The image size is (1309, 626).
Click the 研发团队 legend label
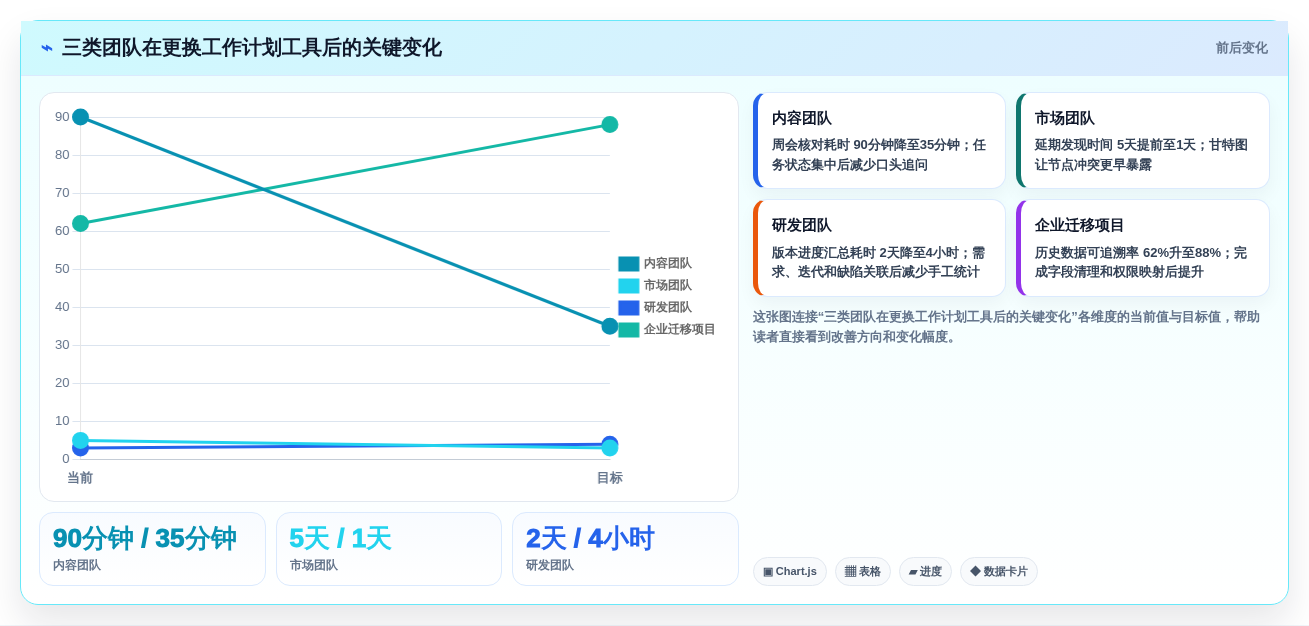pyautogui.click(x=667, y=308)
